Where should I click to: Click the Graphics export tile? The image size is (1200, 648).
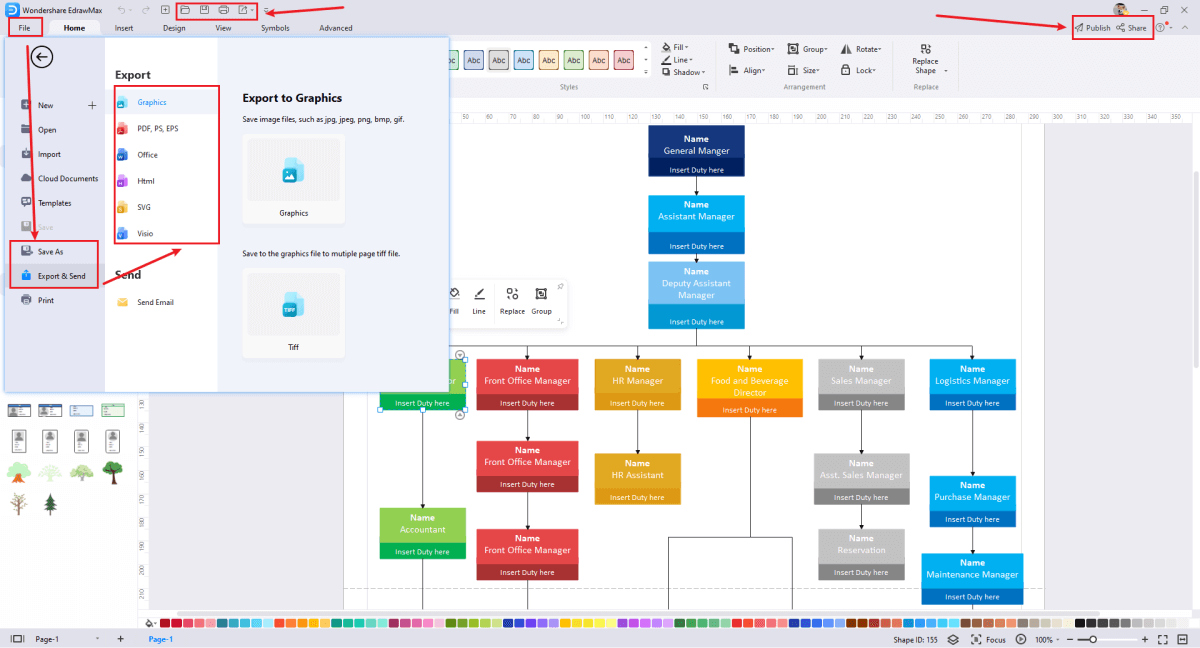tap(293, 178)
